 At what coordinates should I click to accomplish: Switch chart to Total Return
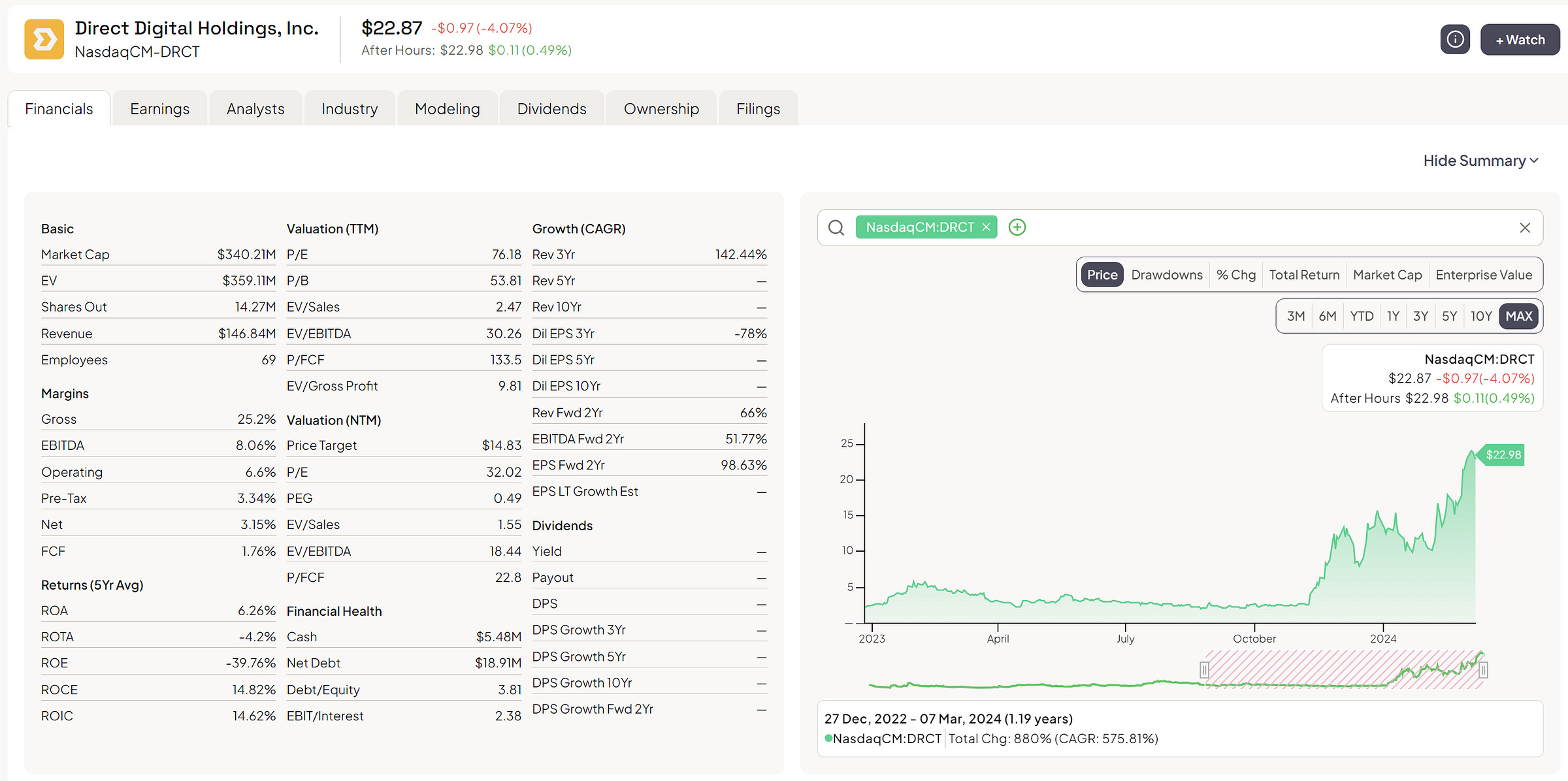(x=1303, y=275)
